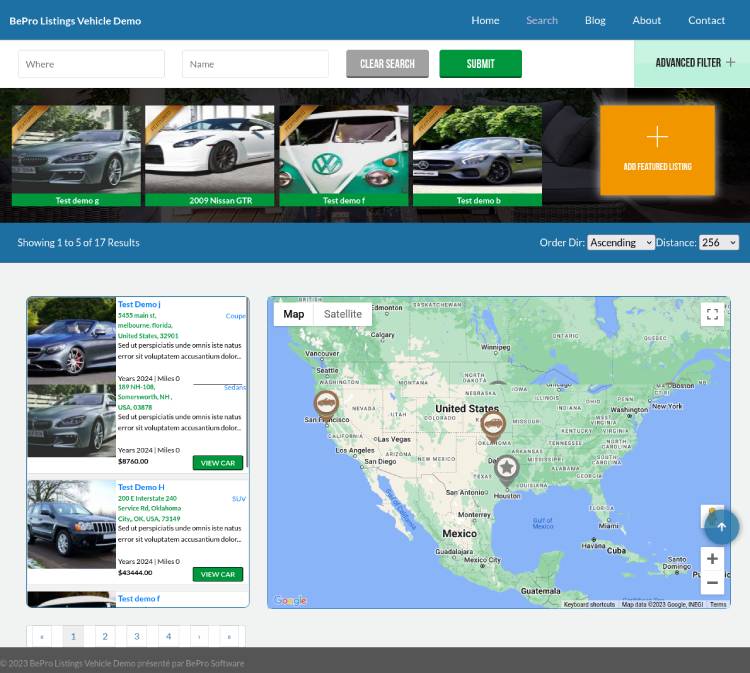
Task: Select current results page 1
Action: point(73,637)
